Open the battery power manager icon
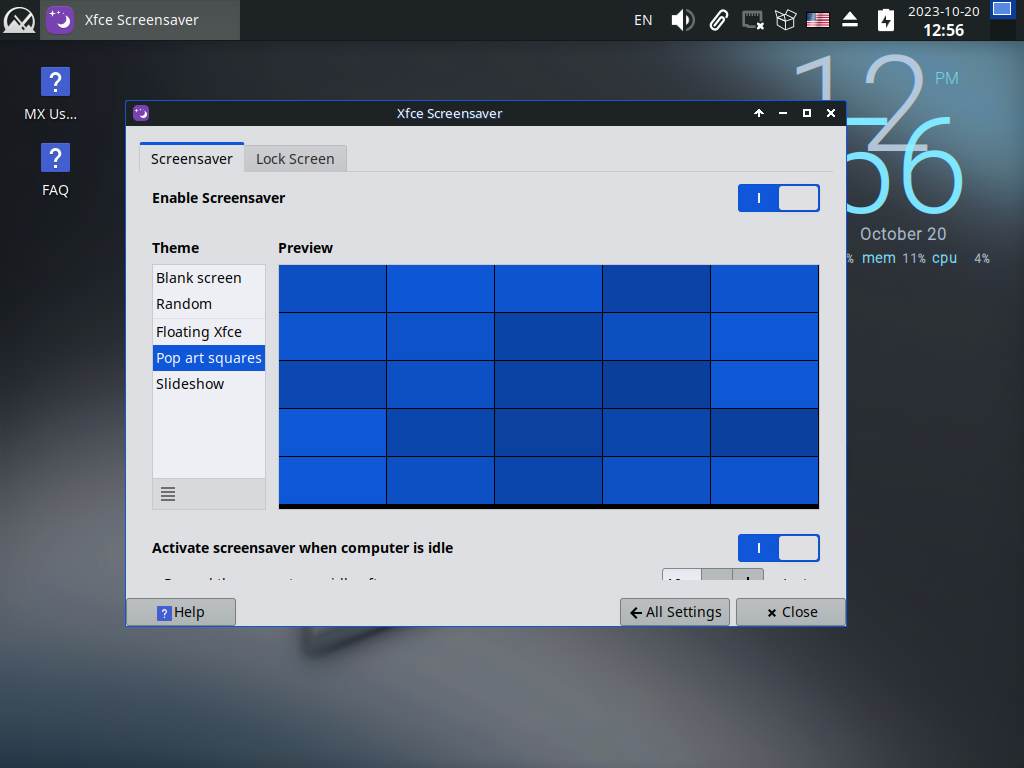The height and width of the screenshot is (768, 1024). pyautogui.click(x=885, y=20)
